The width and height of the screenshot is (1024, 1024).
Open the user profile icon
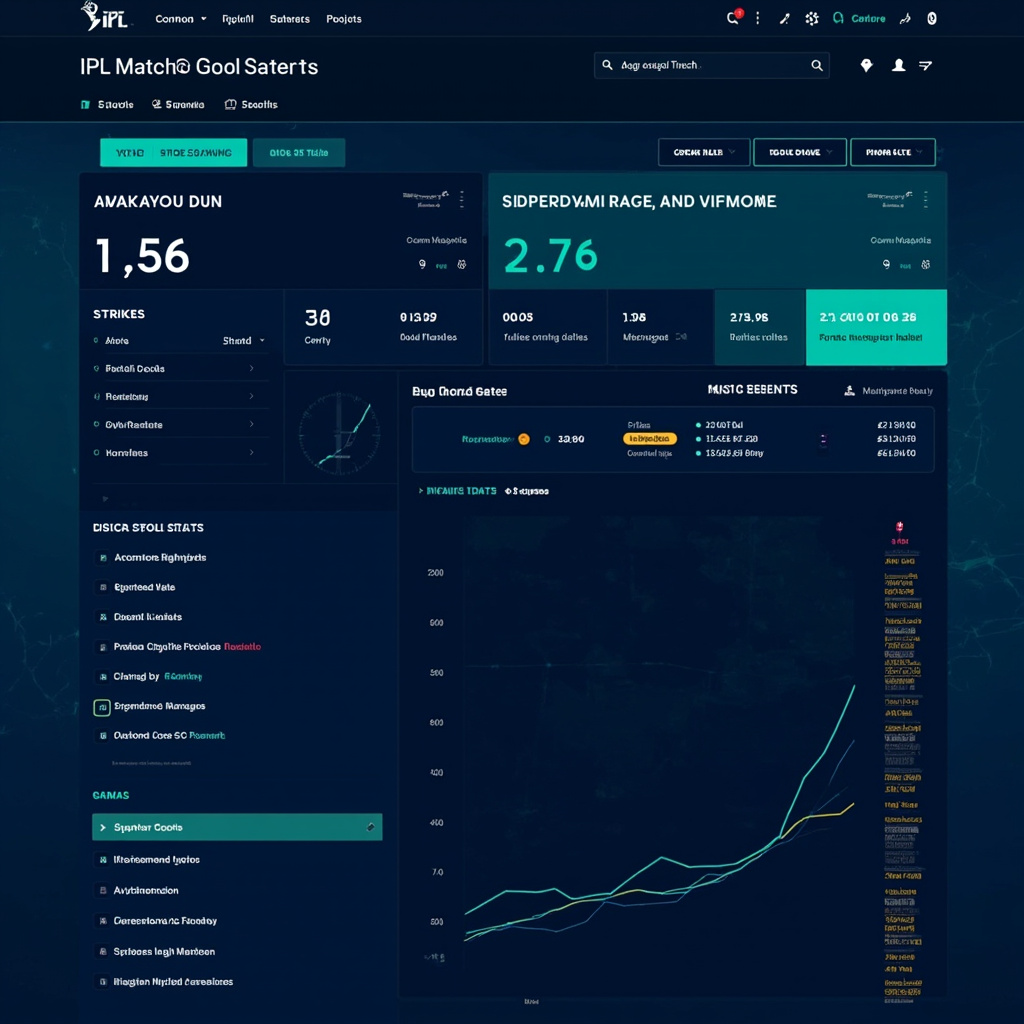(899, 65)
